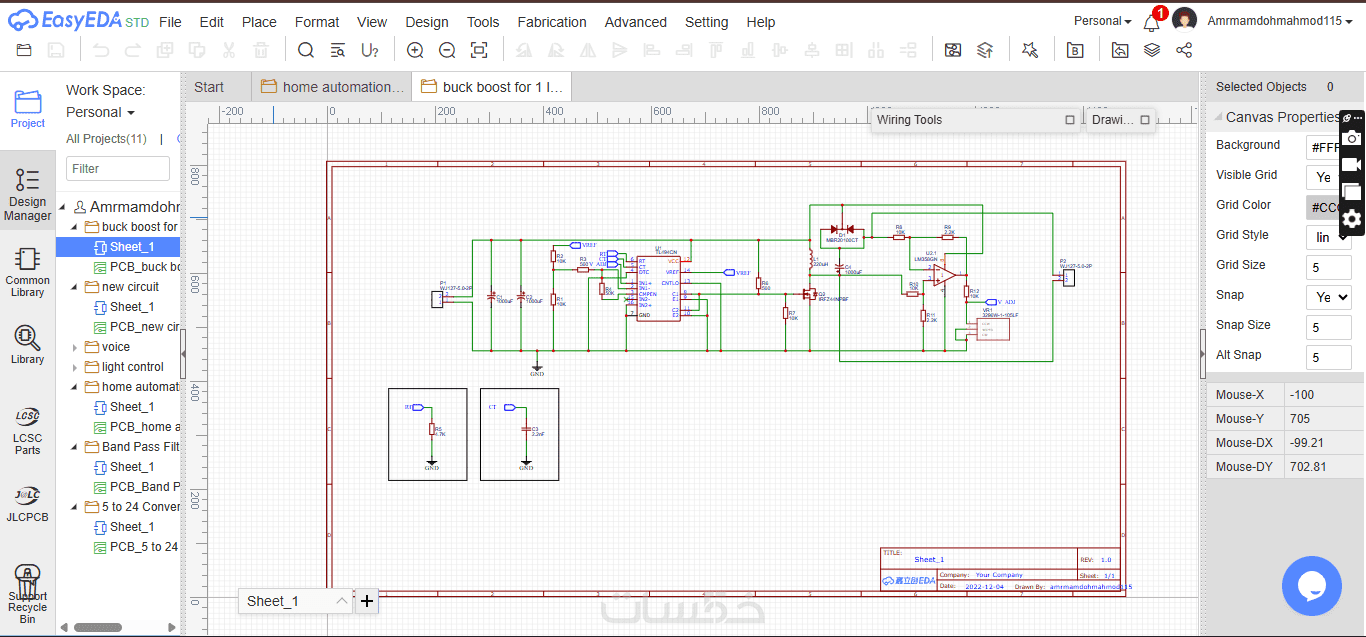Click the layers stack toolbar icon
Image resolution: width=1366 pixels, height=637 pixels.
pos(1152,50)
